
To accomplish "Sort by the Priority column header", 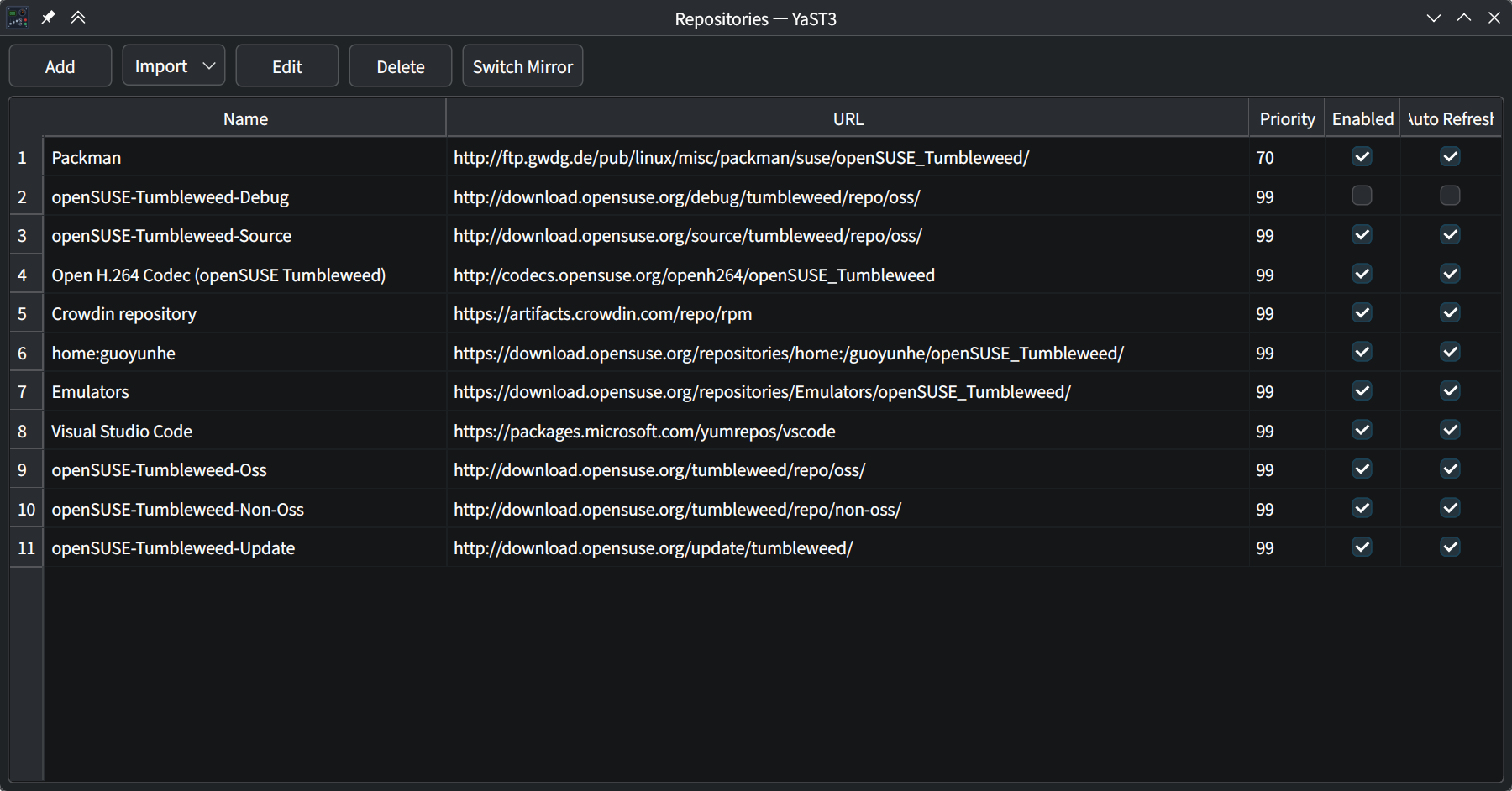I will point(1287,119).
